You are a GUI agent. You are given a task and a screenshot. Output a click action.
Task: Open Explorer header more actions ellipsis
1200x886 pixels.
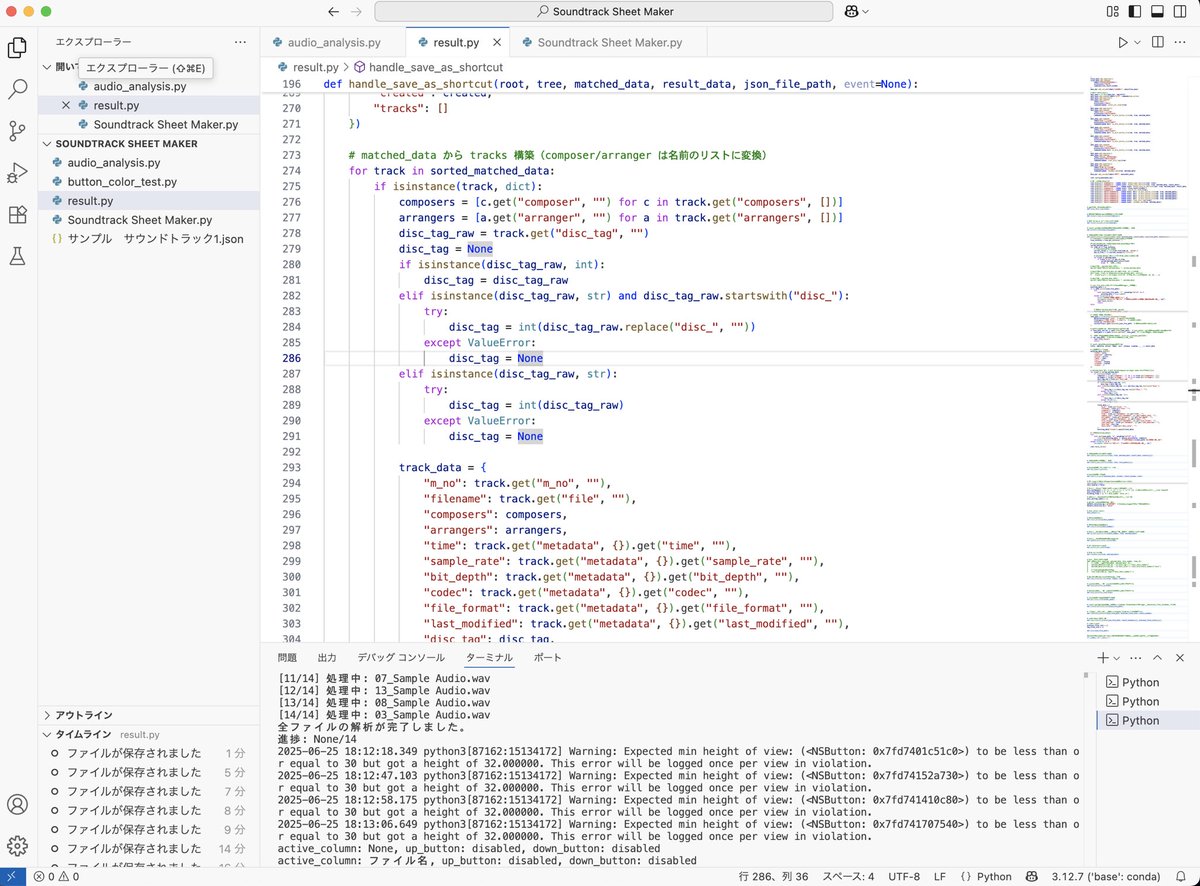tap(240, 43)
